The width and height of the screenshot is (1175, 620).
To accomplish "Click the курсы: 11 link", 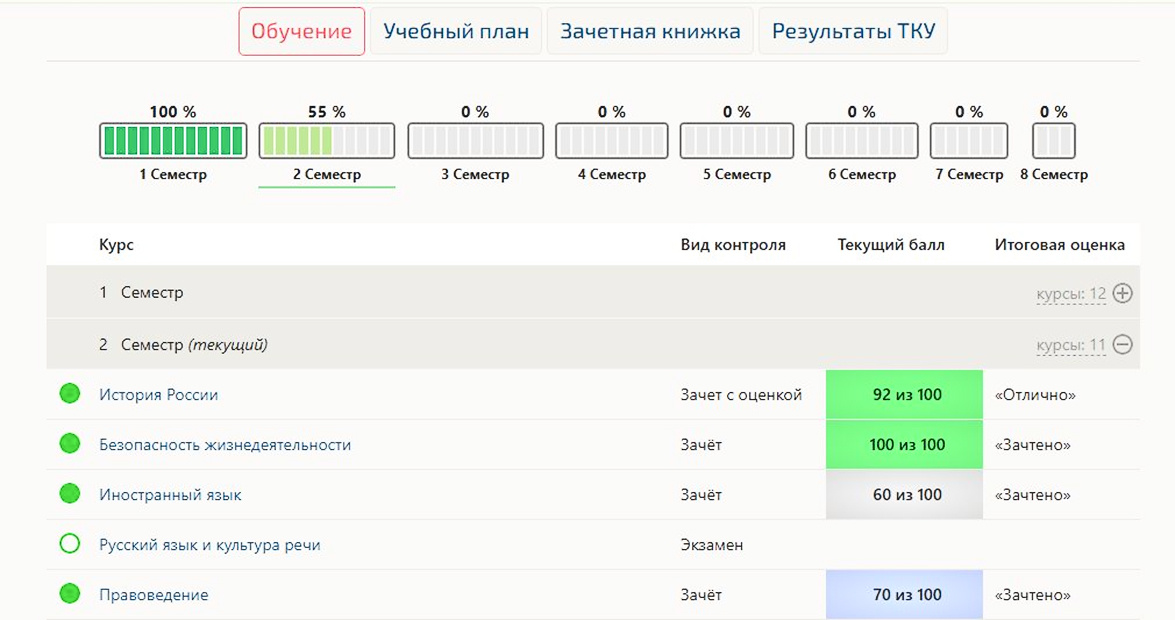I will coord(1071,346).
